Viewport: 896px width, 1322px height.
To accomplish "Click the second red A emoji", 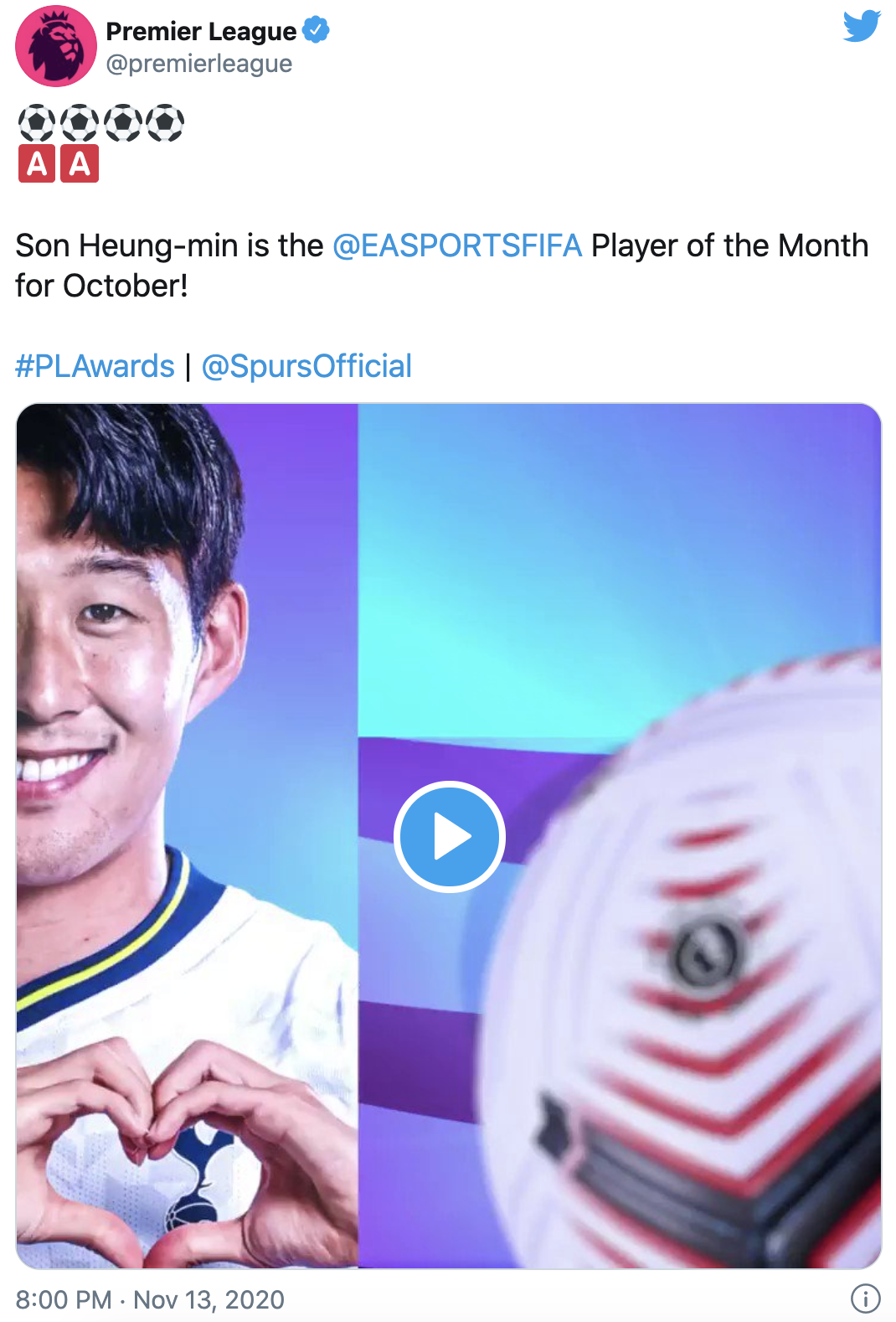I will (x=80, y=163).
